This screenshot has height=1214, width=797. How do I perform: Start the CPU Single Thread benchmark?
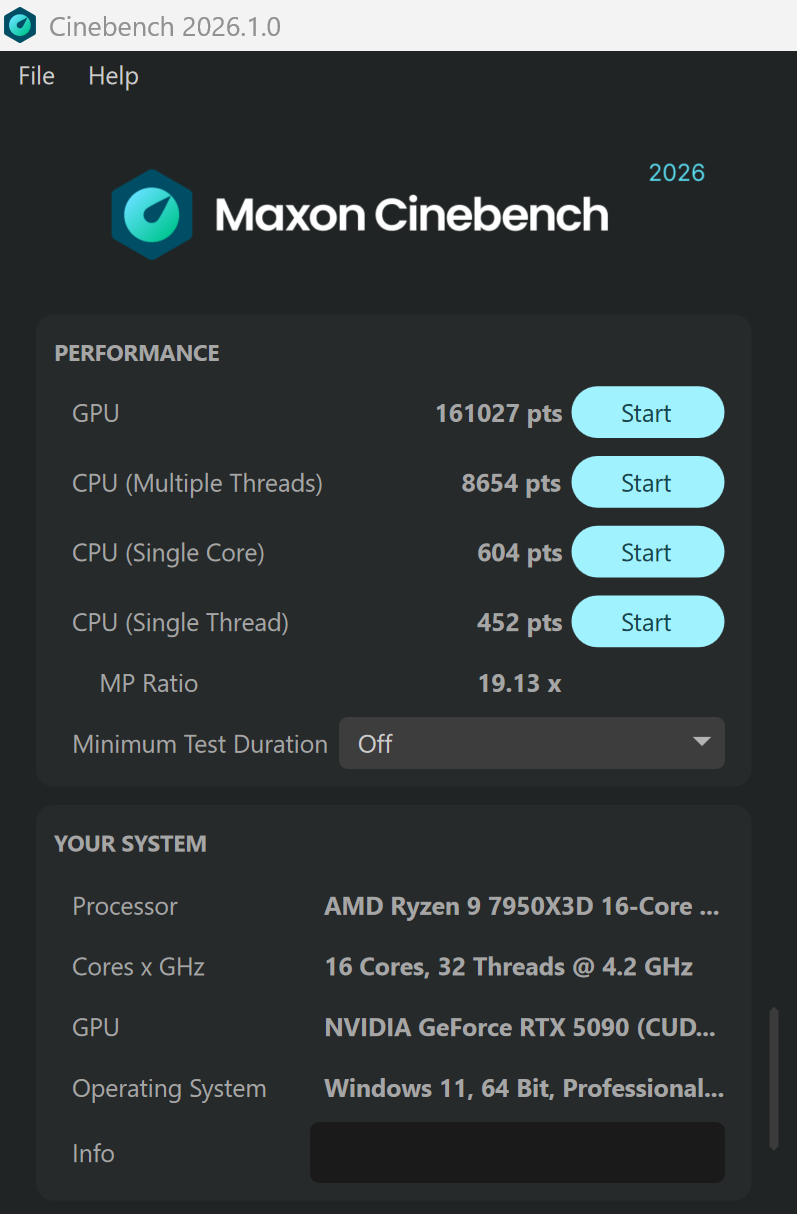(x=647, y=621)
